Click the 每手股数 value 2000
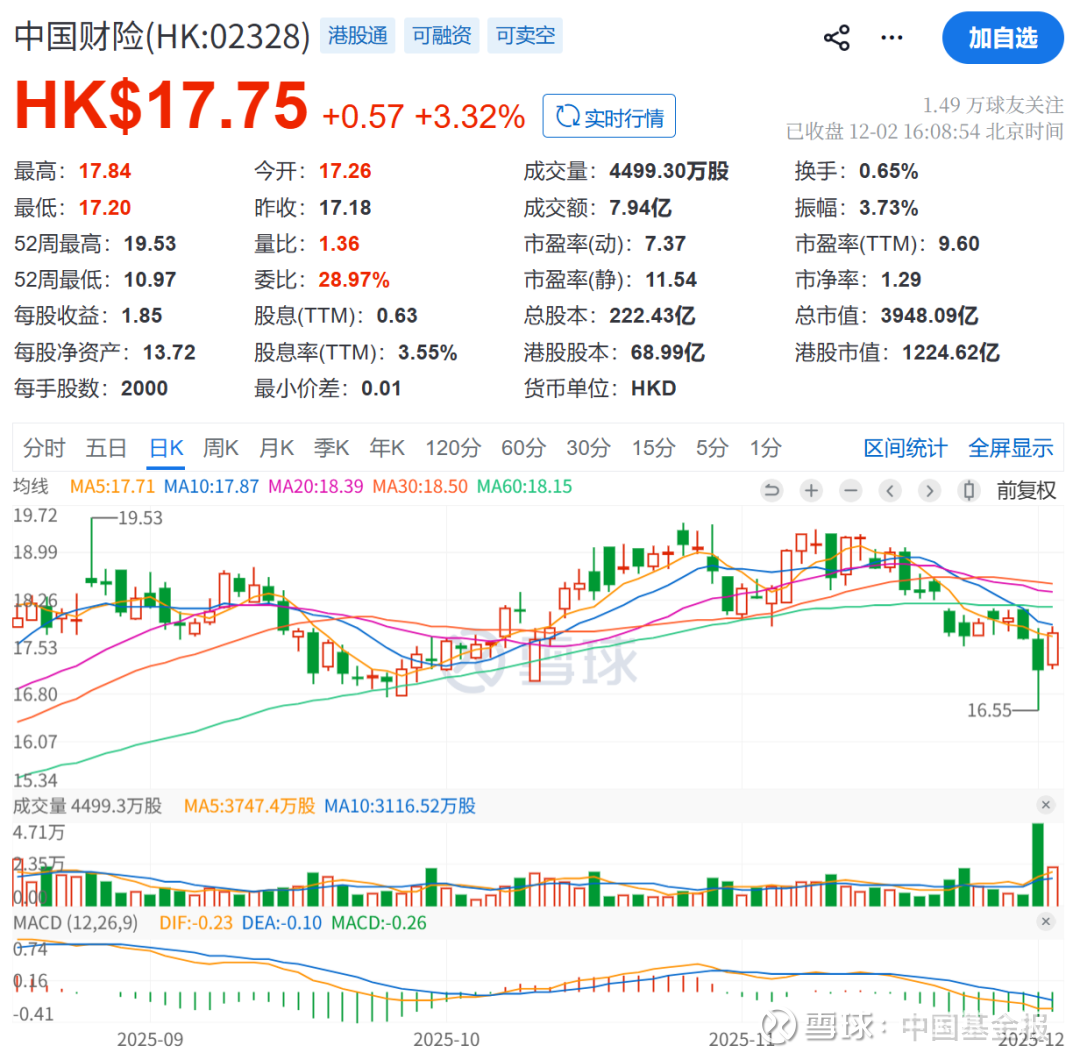 pyautogui.click(x=145, y=388)
